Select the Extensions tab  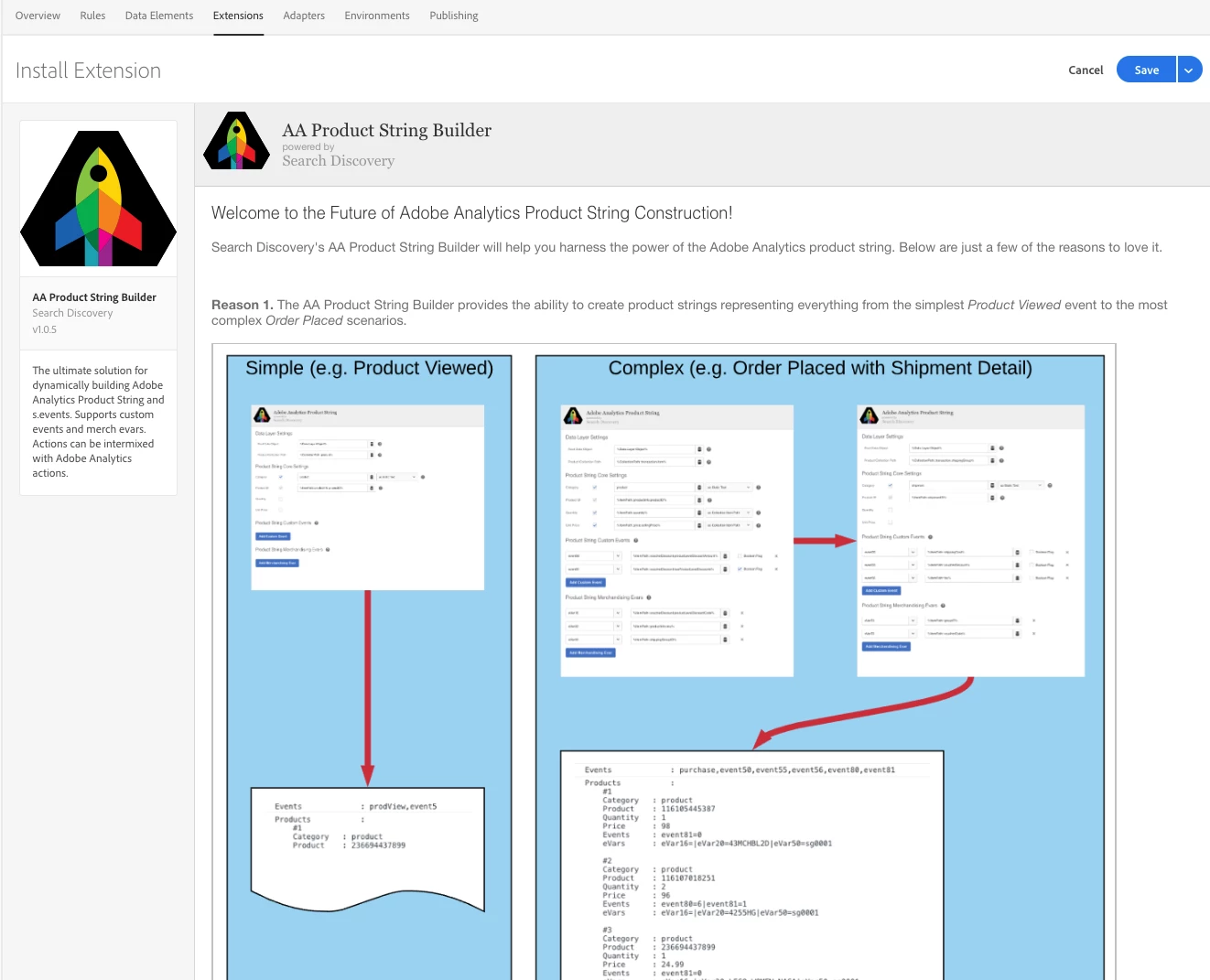tap(238, 16)
